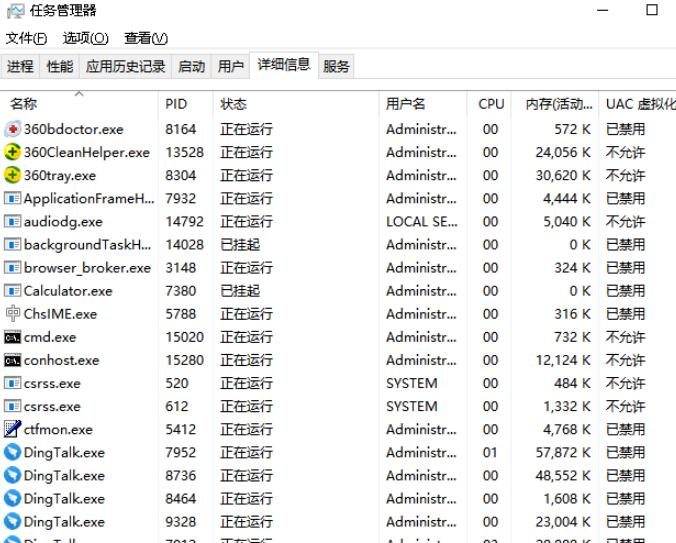Click 已挂起 status of backgroundTaskH...
Viewport: 676px width, 543px height.
240,245
